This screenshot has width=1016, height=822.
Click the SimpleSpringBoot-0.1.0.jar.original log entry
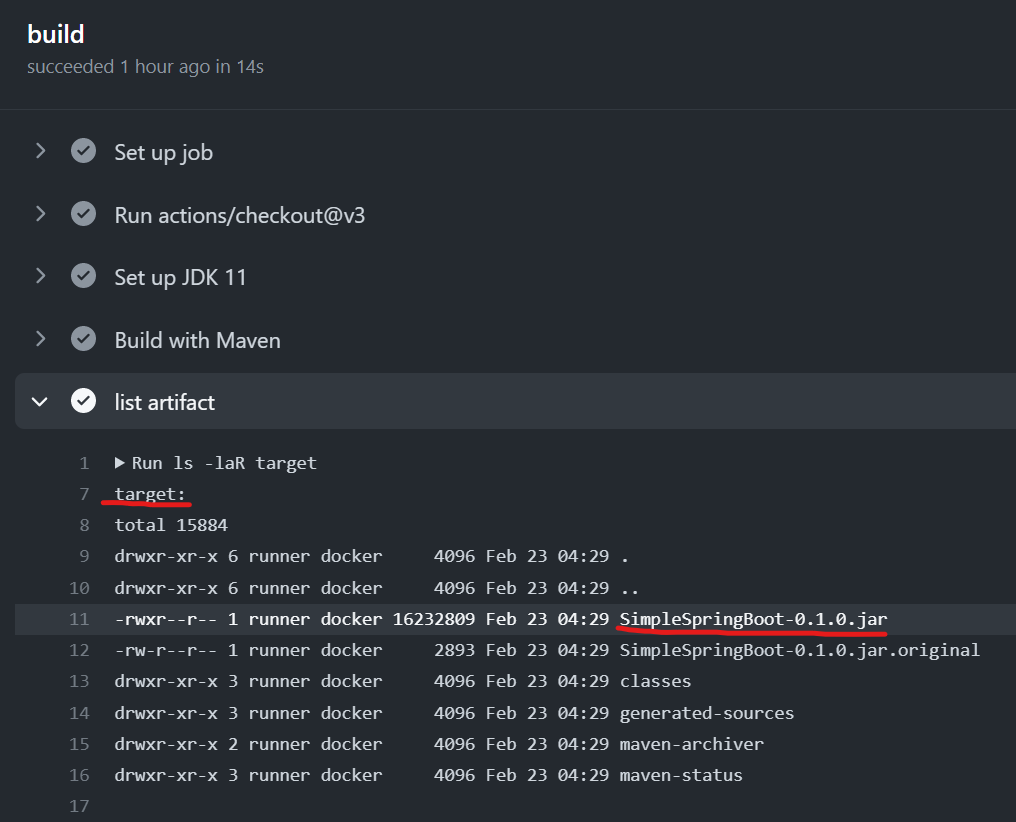tap(800, 650)
